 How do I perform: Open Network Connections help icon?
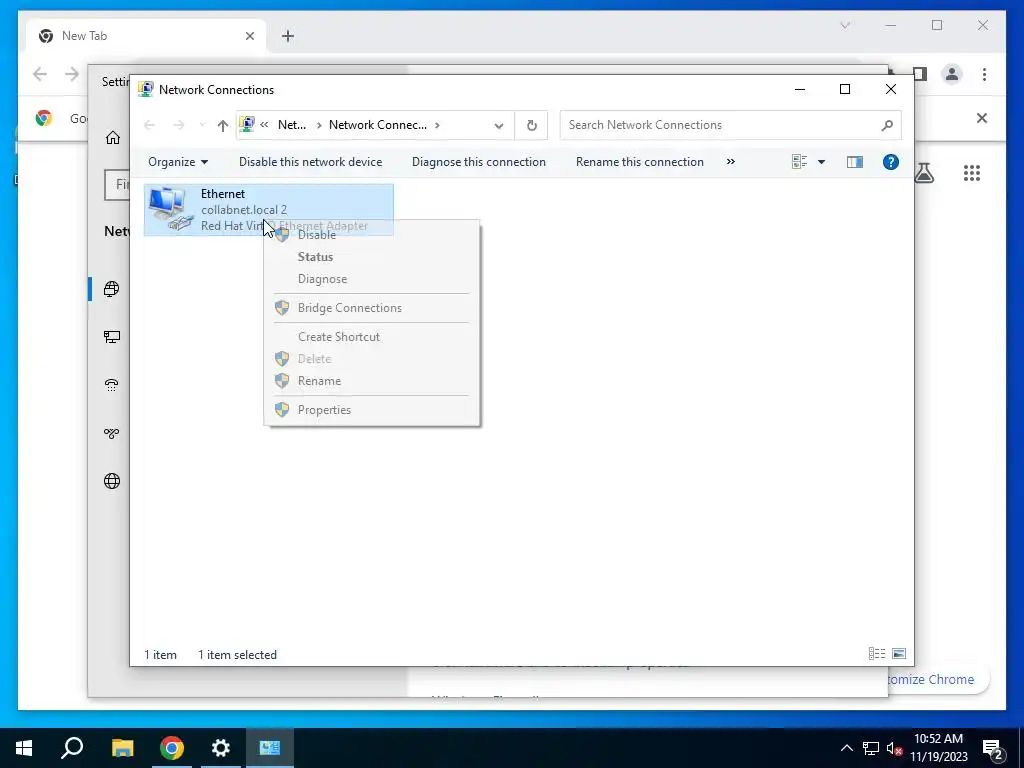coord(891,162)
